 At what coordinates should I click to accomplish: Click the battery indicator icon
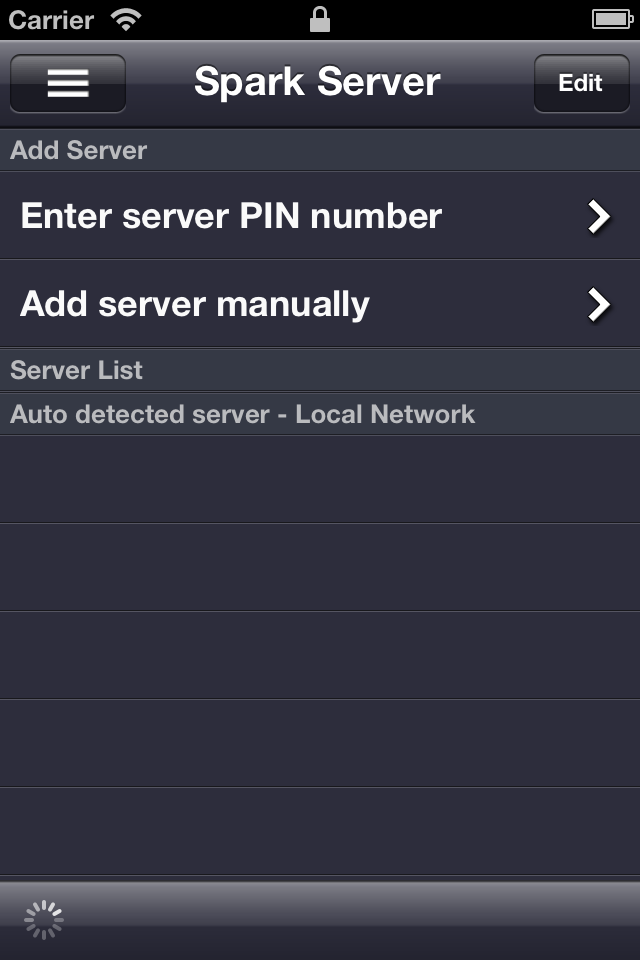(x=612, y=20)
